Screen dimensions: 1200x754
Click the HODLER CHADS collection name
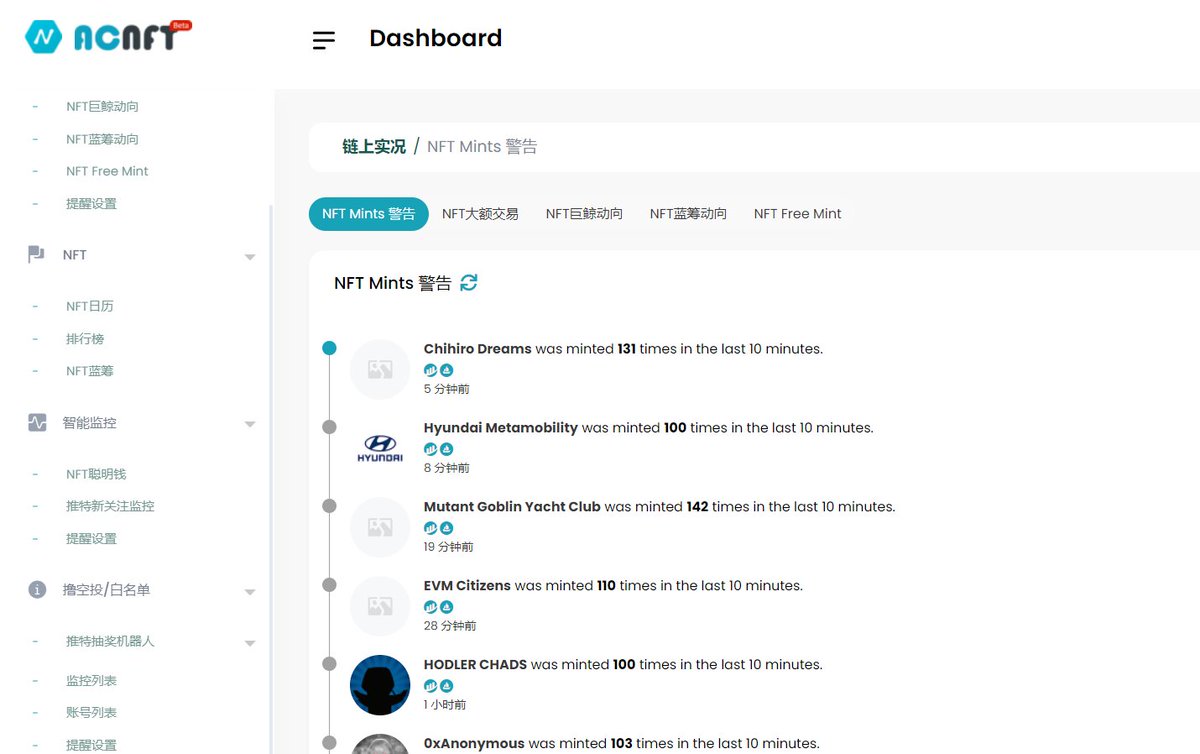coord(475,665)
